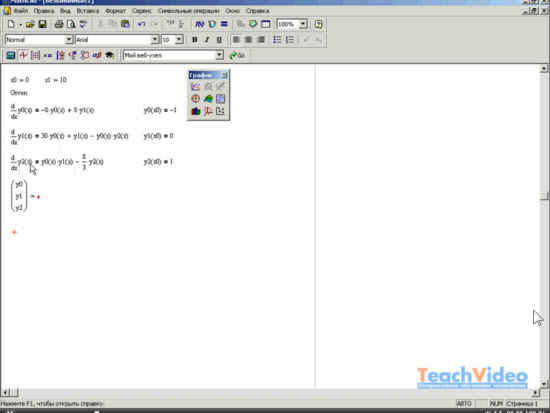Viewport: 550px width, 413px height.
Task: Open Evaluation x= palette icon
Action: [48, 55]
